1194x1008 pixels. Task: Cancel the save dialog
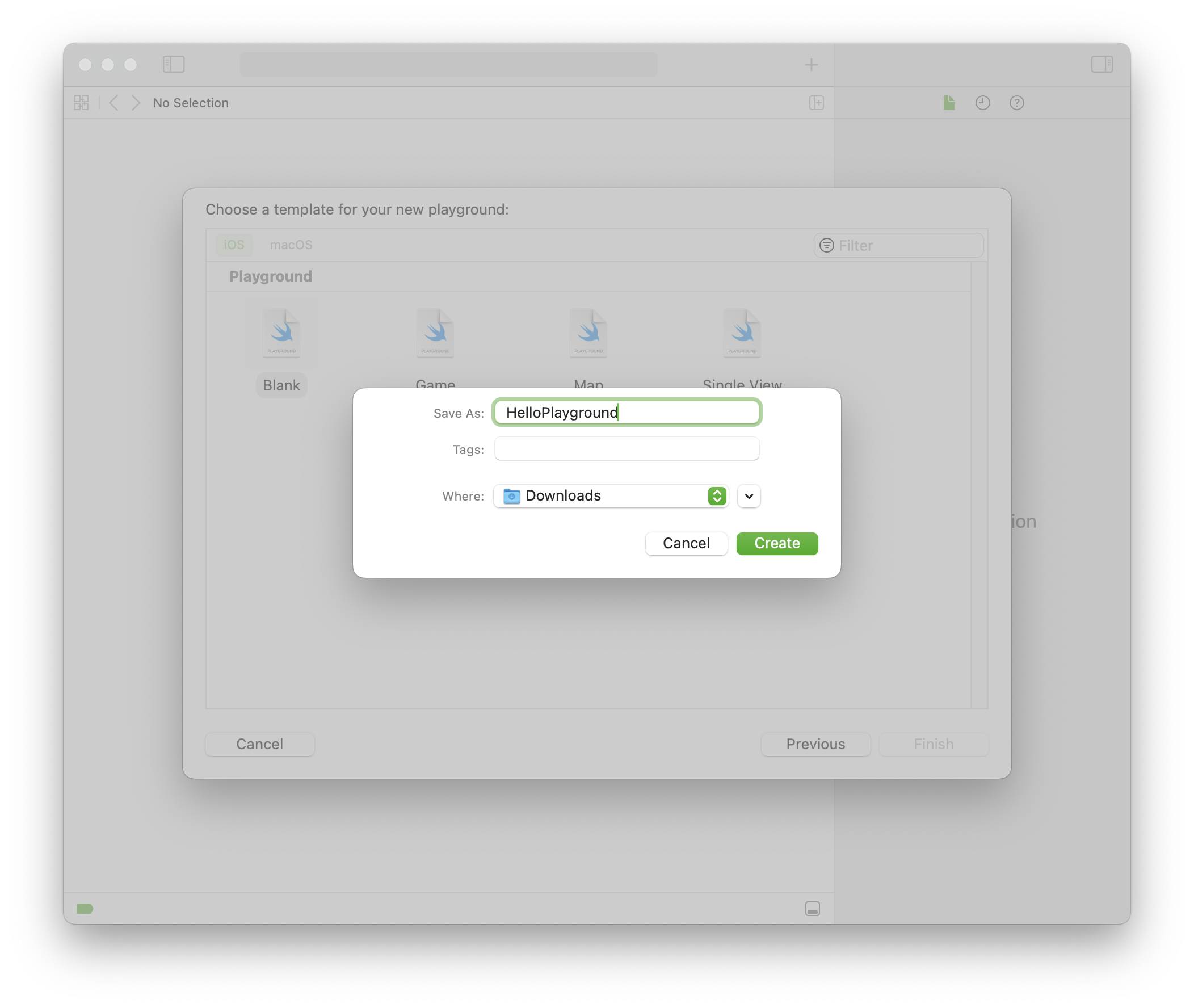click(686, 543)
